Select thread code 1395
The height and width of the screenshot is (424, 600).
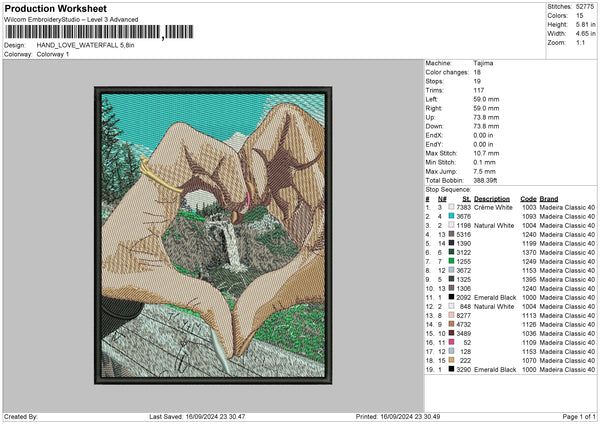click(x=529, y=279)
